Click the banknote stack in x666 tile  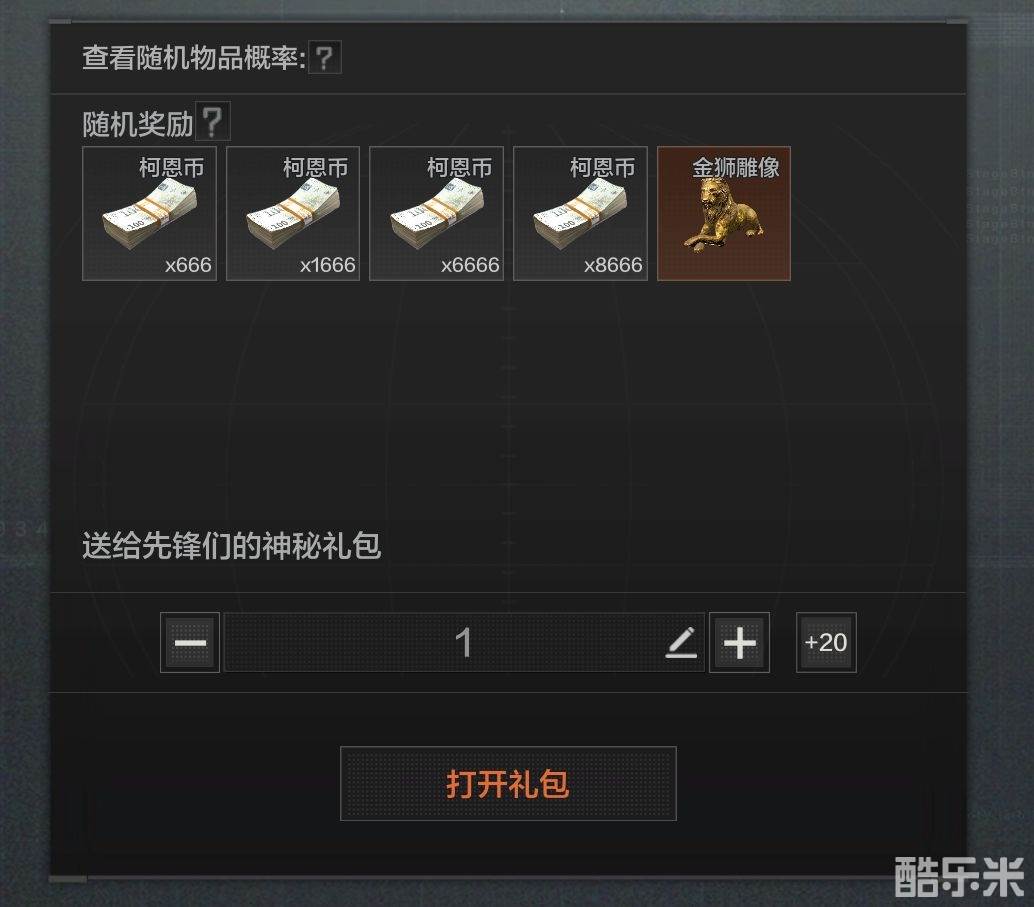tap(150, 214)
